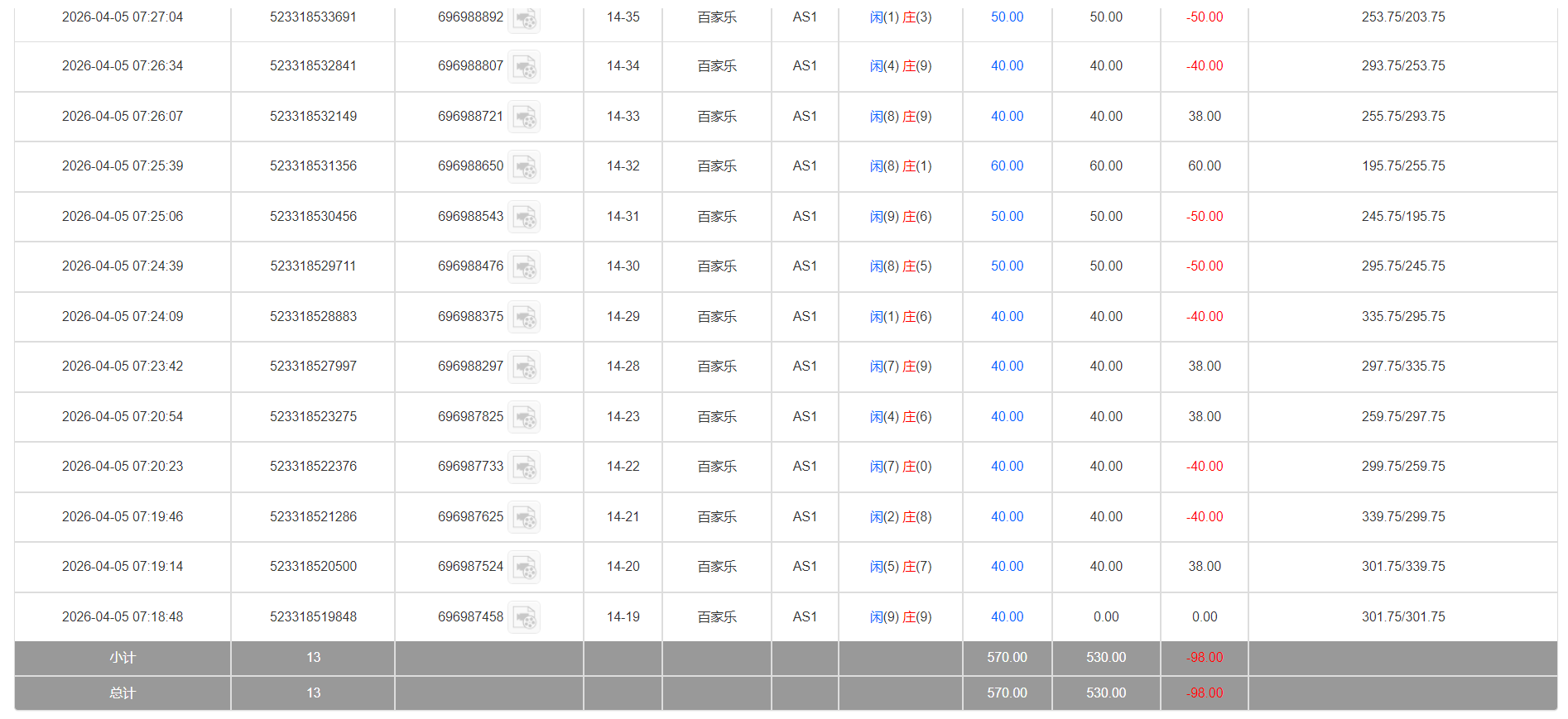The height and width of the screenshot is (719, 1568).
Task: View video replay for game 696988375
Action: pyautogui.click(x=524, y=317)
